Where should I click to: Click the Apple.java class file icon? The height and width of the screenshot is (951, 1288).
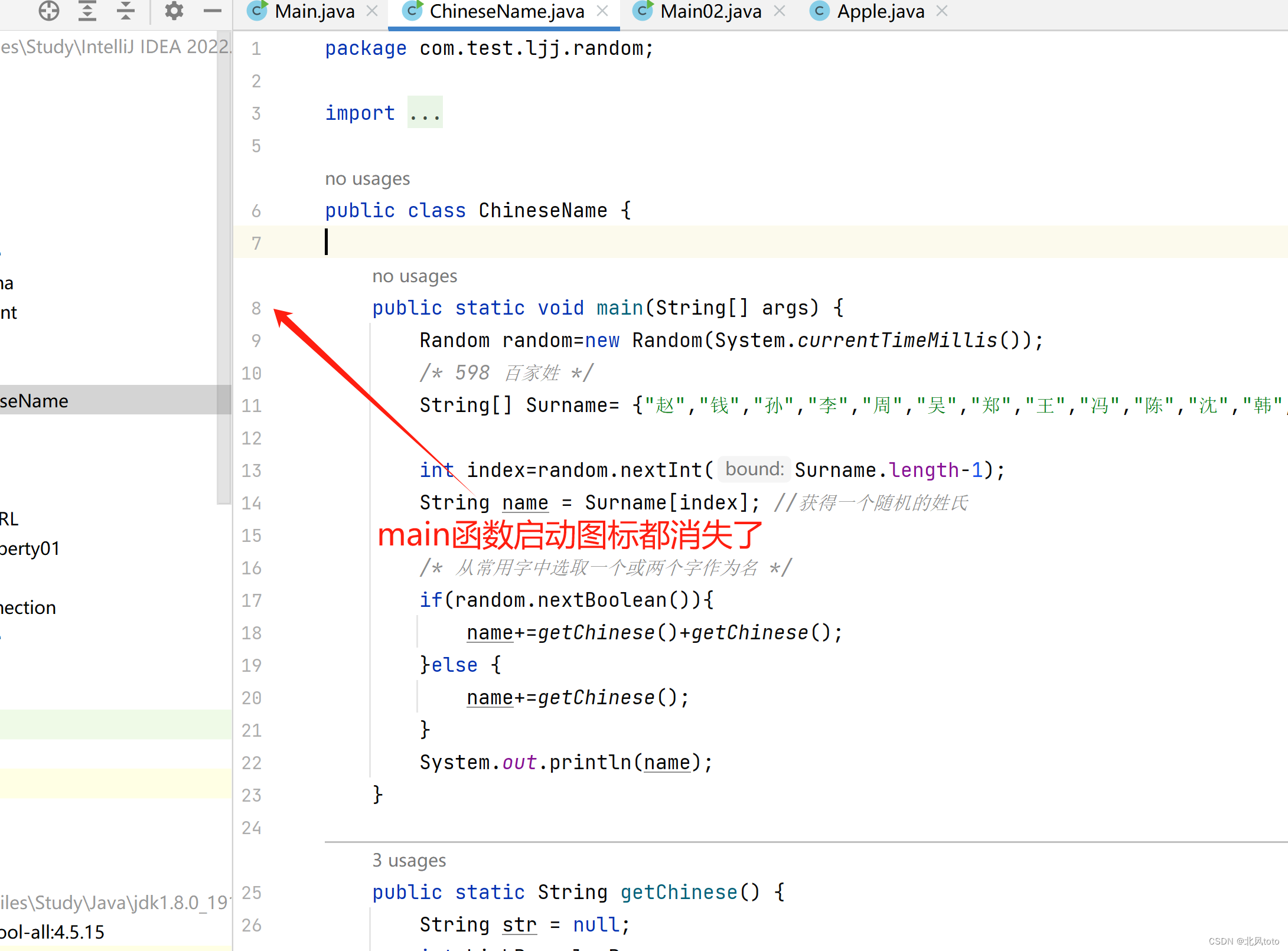point(820,11)
